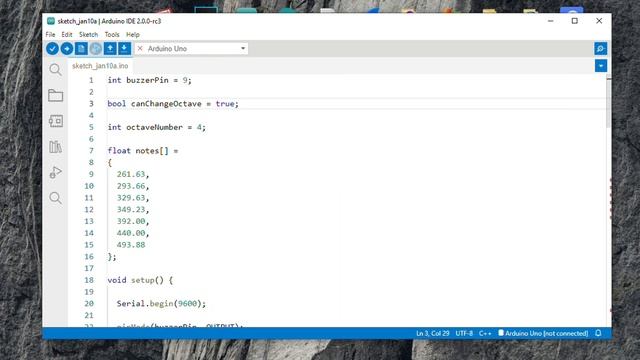Click the notifications bell in status bar
640x360 pixels.
tap(598, 333)
